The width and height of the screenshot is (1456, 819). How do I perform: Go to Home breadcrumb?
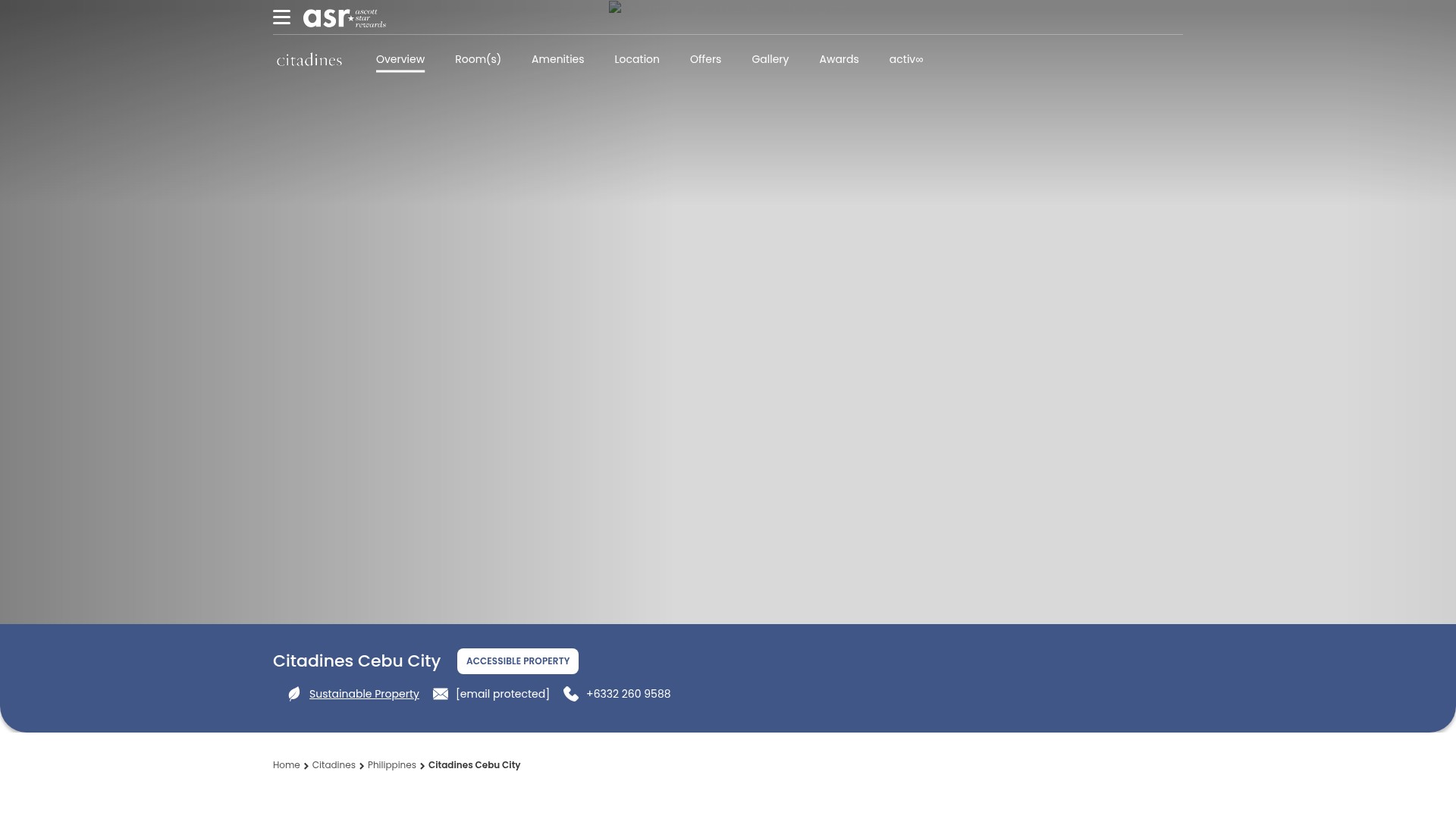(286, 765)
